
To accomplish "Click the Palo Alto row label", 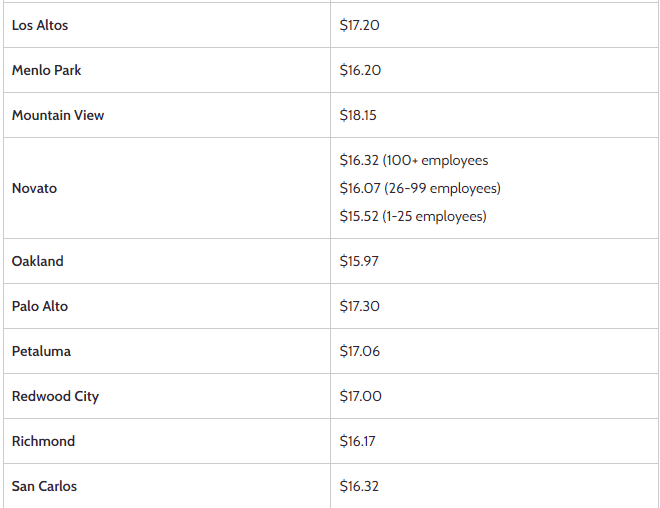I will click(x=40, y=306).
